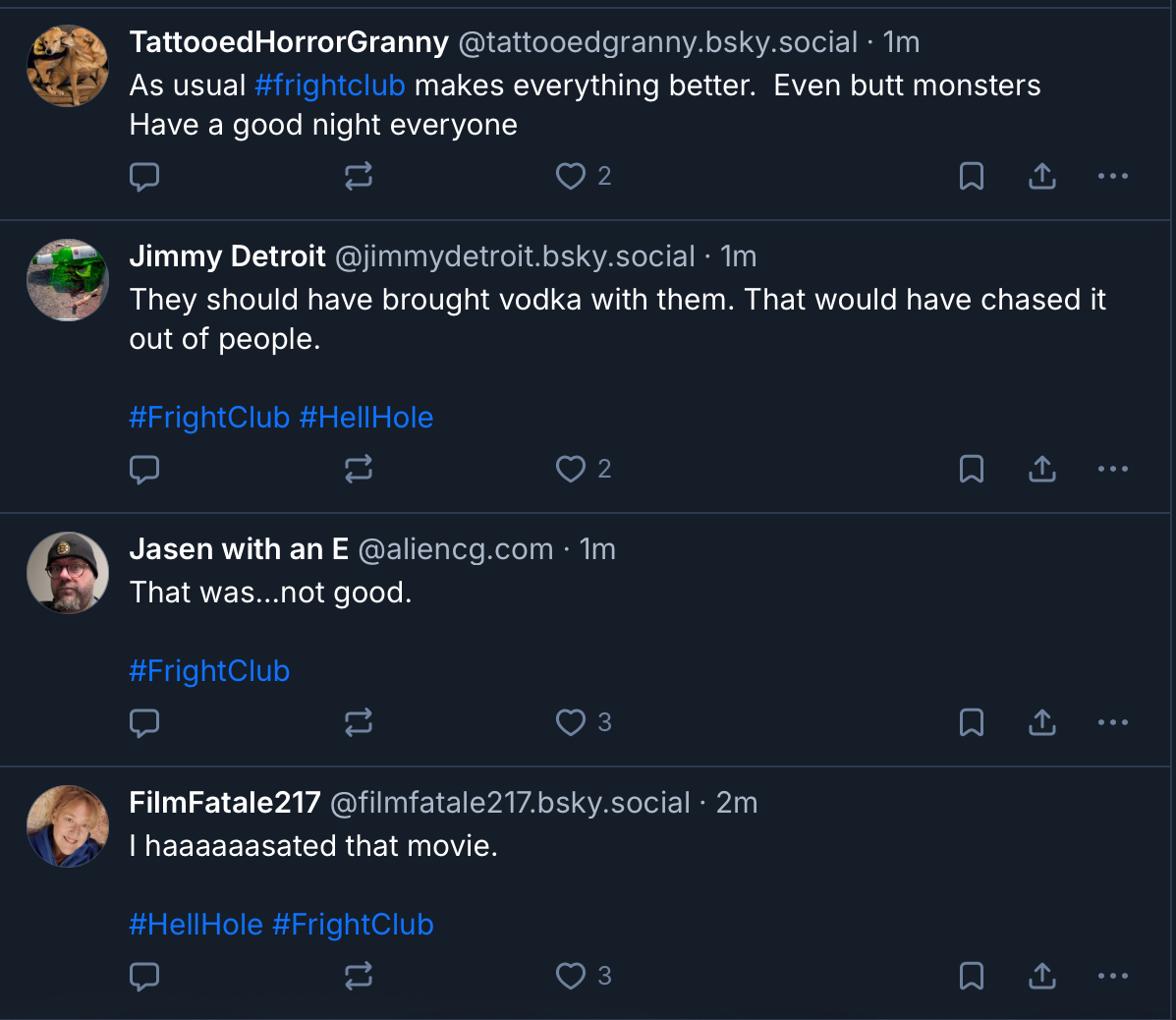
Task: Open #frightclub hashtag in TattooedHorrorGranny's post
Action: [330, 85]
